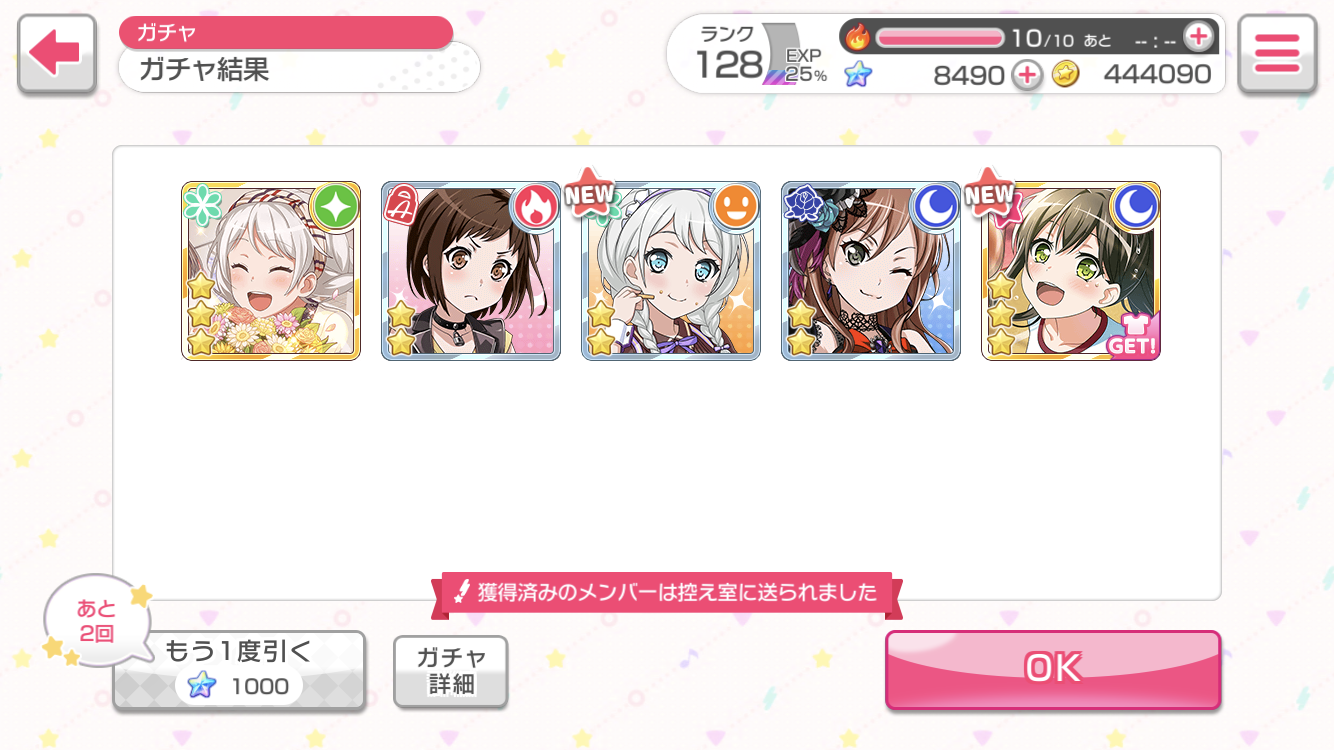Click the pink back arrow button
Viewport: 1334px width, 750px height.
[57, 54]
